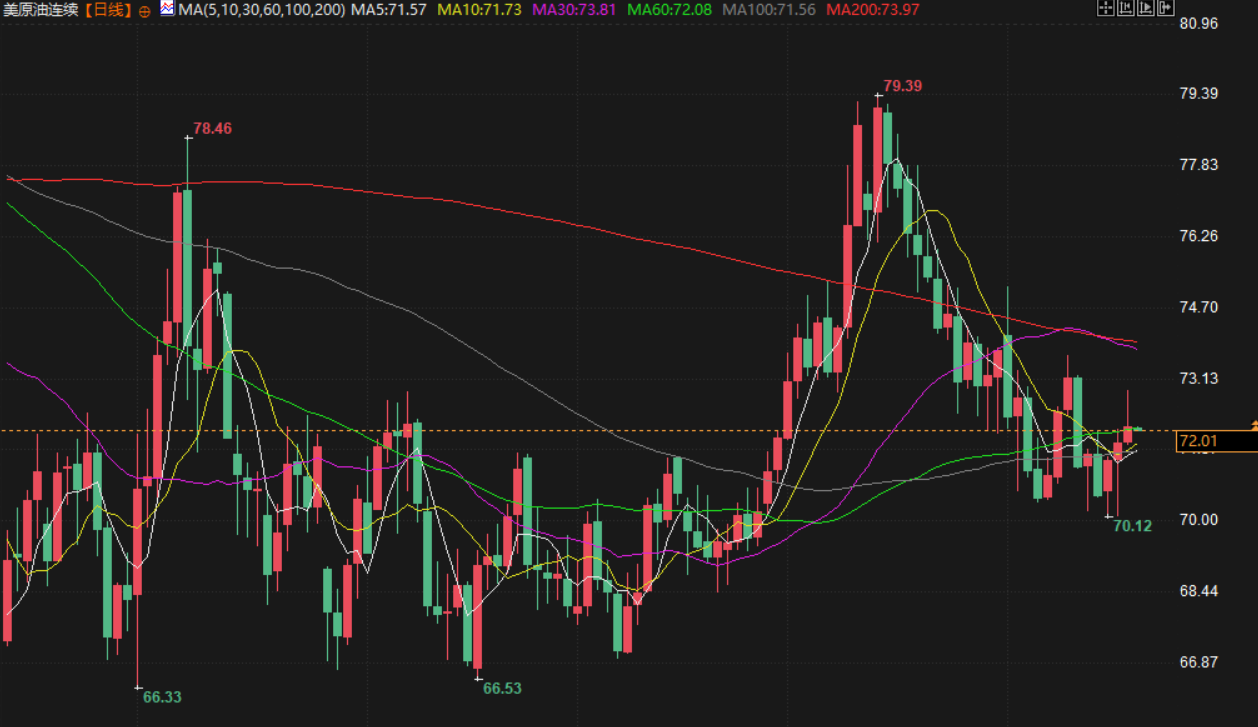Viewport: 1258px width, 727px height.
Task: Select the red MA200:73.97 legend
Action: (x=874, y=10)
